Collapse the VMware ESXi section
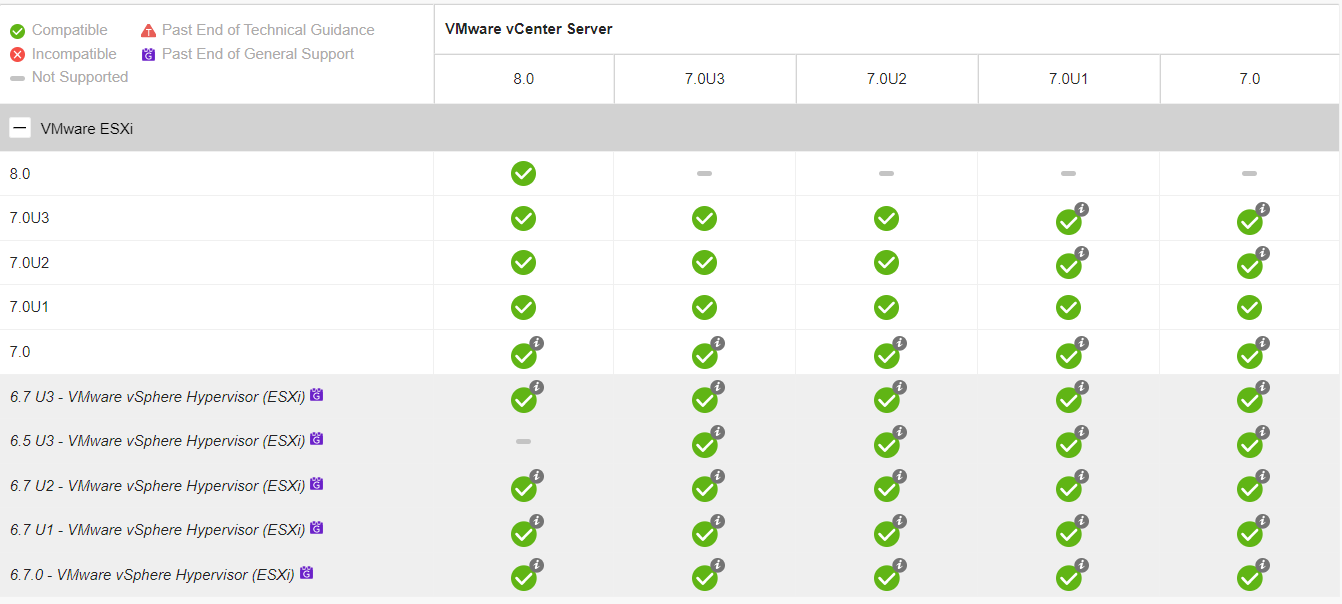Image resolution: width=1342 pixels, height=604 pixels. point(19,128)
